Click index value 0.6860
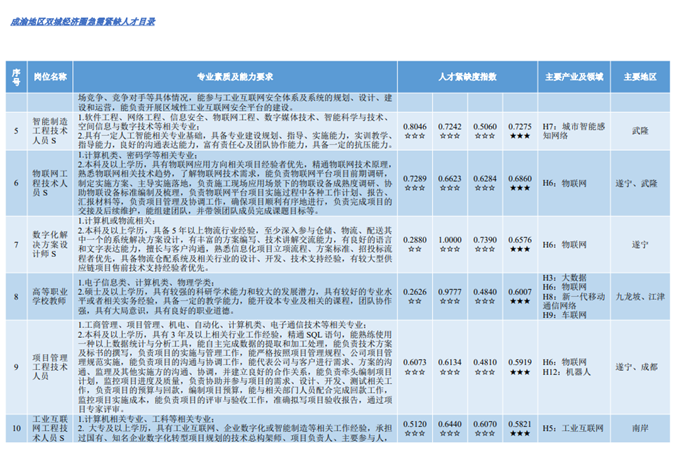Viewport: 680px width, 455px height. pos(520,178)
